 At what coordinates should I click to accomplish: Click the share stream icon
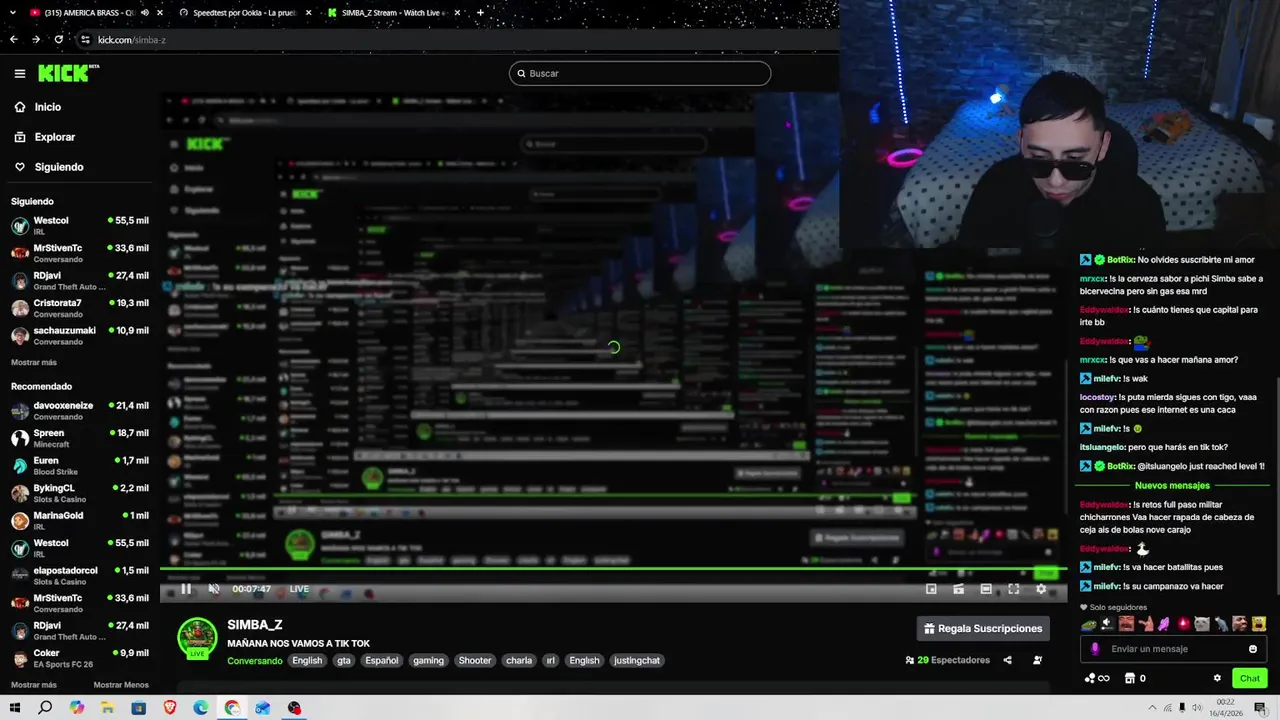pyautogui.click(x=1007, y=660)
